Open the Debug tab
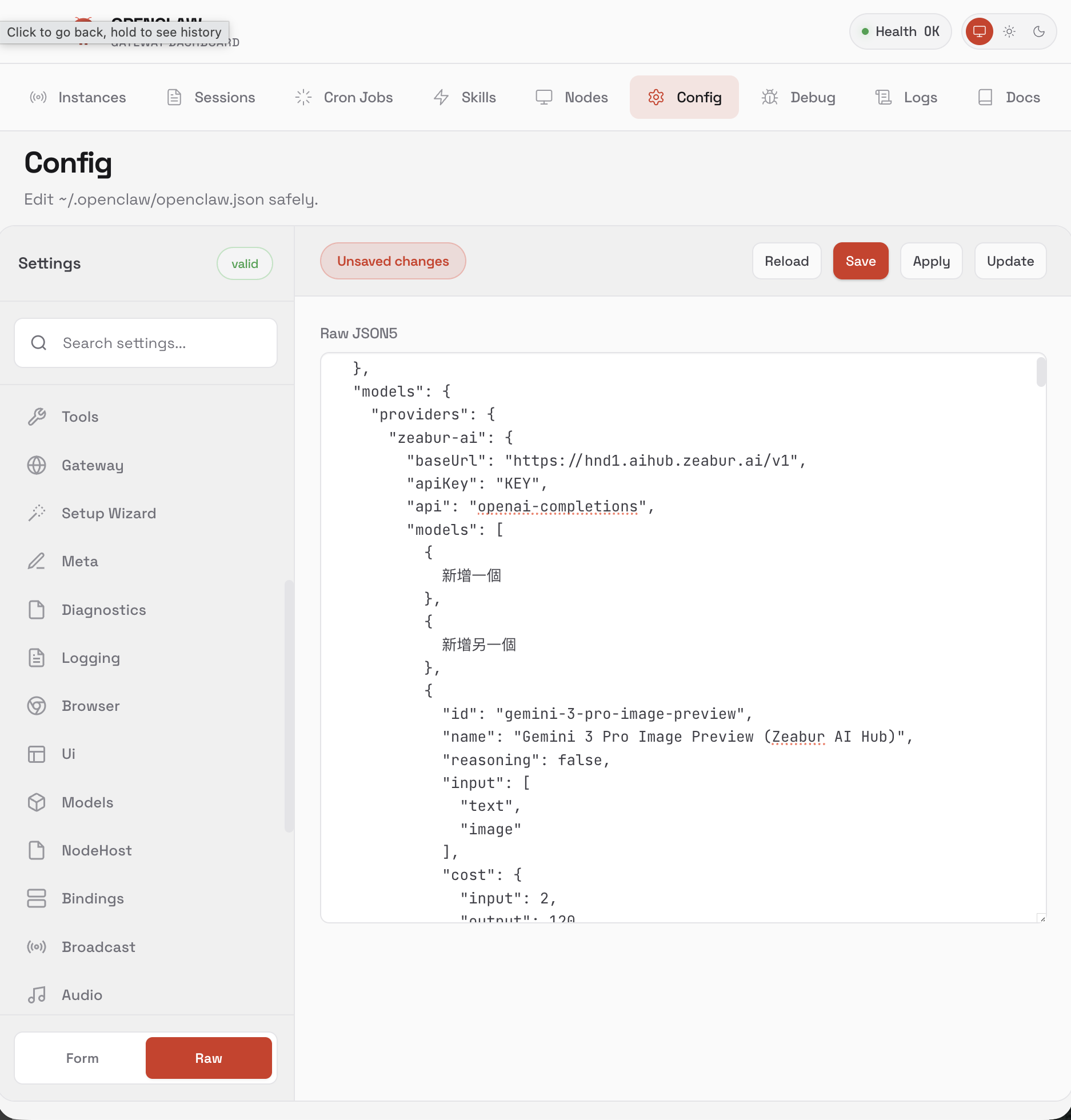The width and height of the screenshot is (1071, 1120). [x=798, y=97]
